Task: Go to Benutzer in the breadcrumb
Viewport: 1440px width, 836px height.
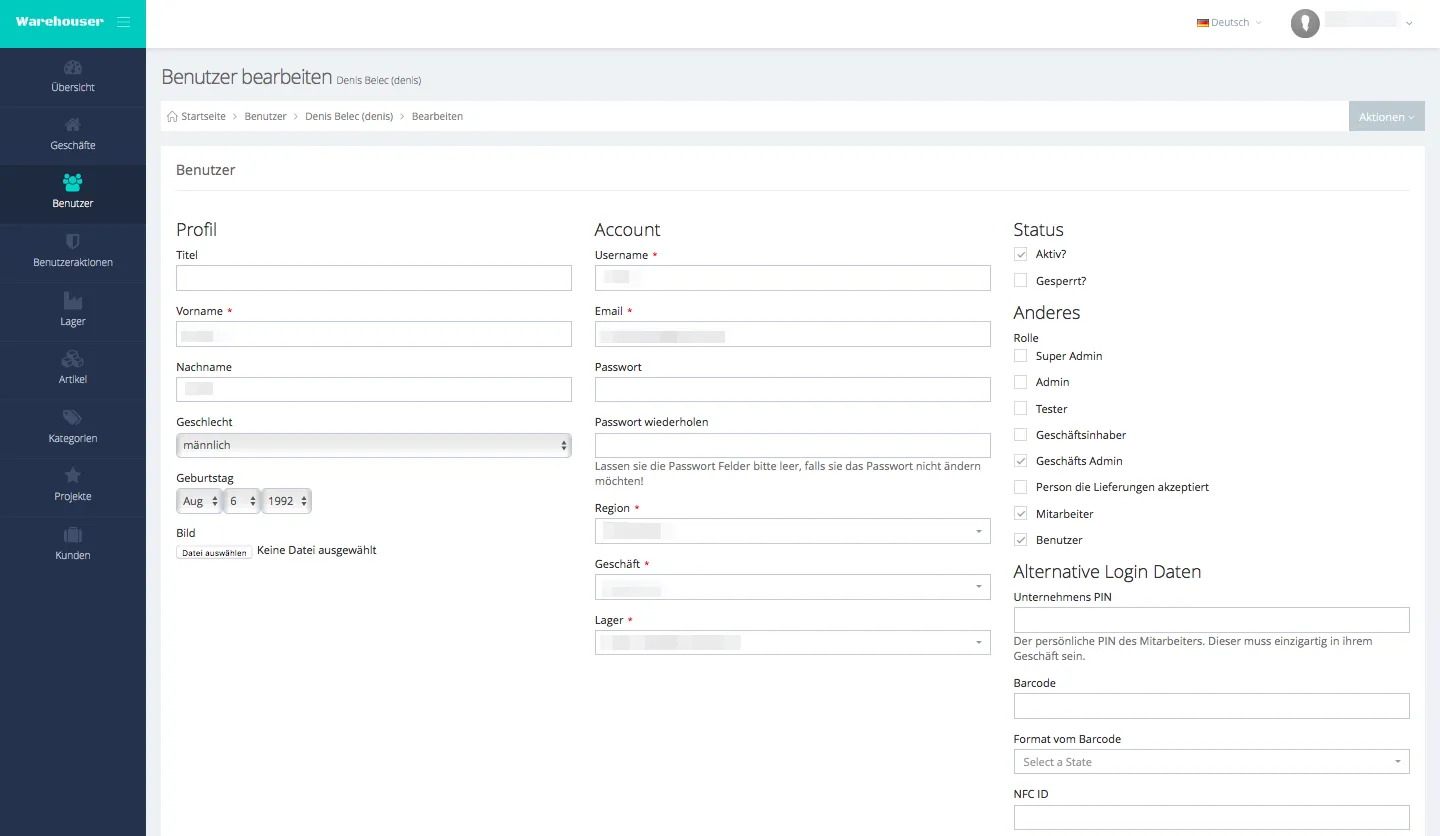Action: pyautogui.click(x=265, y=117)
